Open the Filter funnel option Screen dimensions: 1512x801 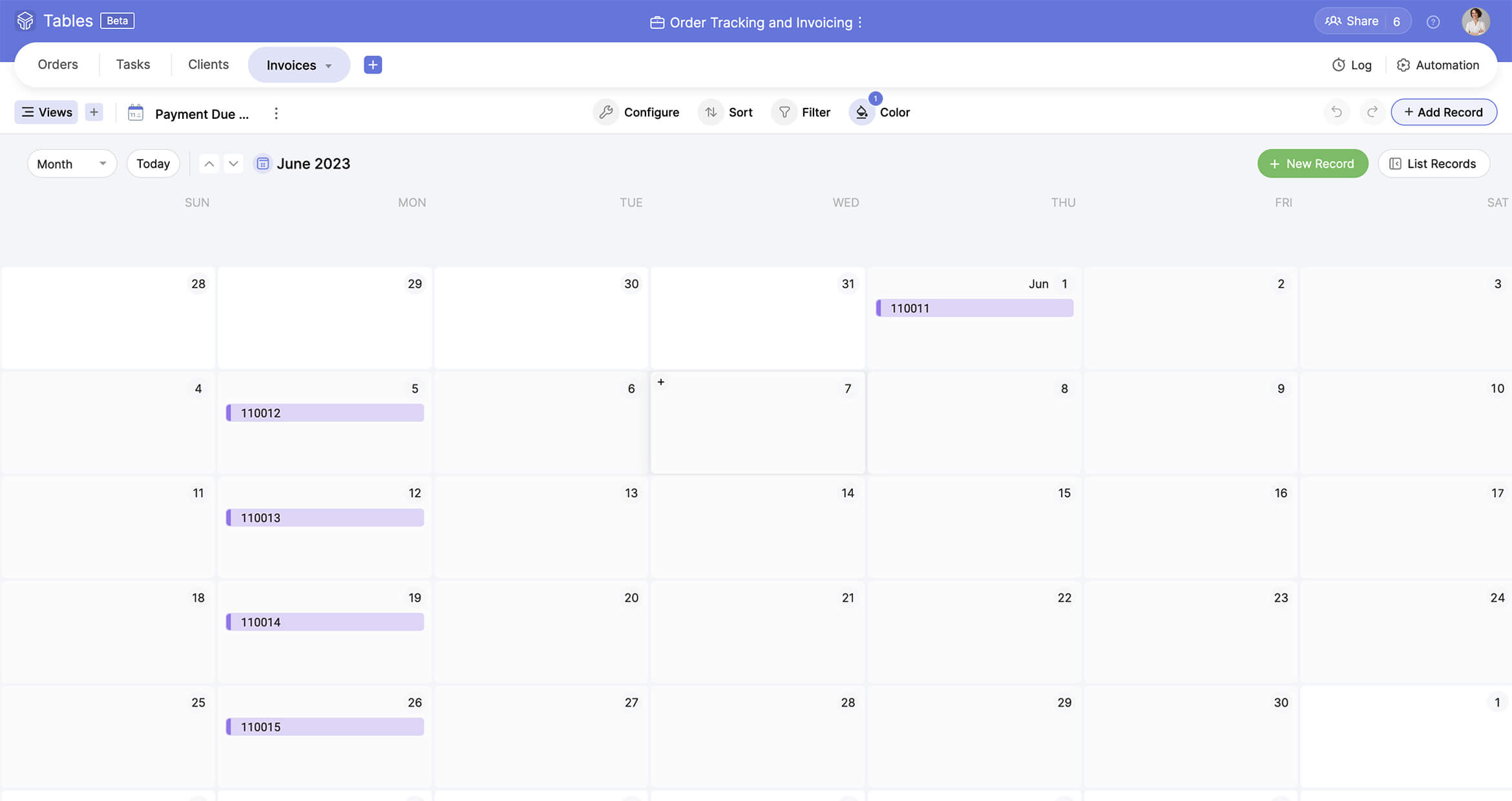pos(784,112)
